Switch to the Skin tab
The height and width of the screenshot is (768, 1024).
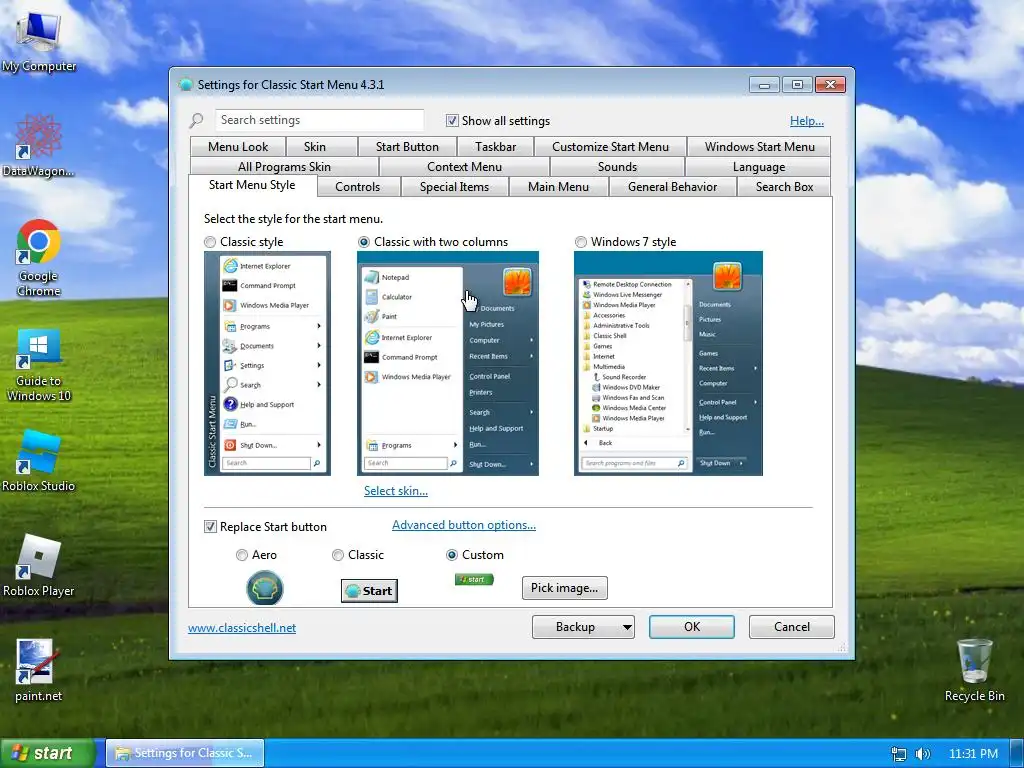pyautogui.click(x=315, y=147)
